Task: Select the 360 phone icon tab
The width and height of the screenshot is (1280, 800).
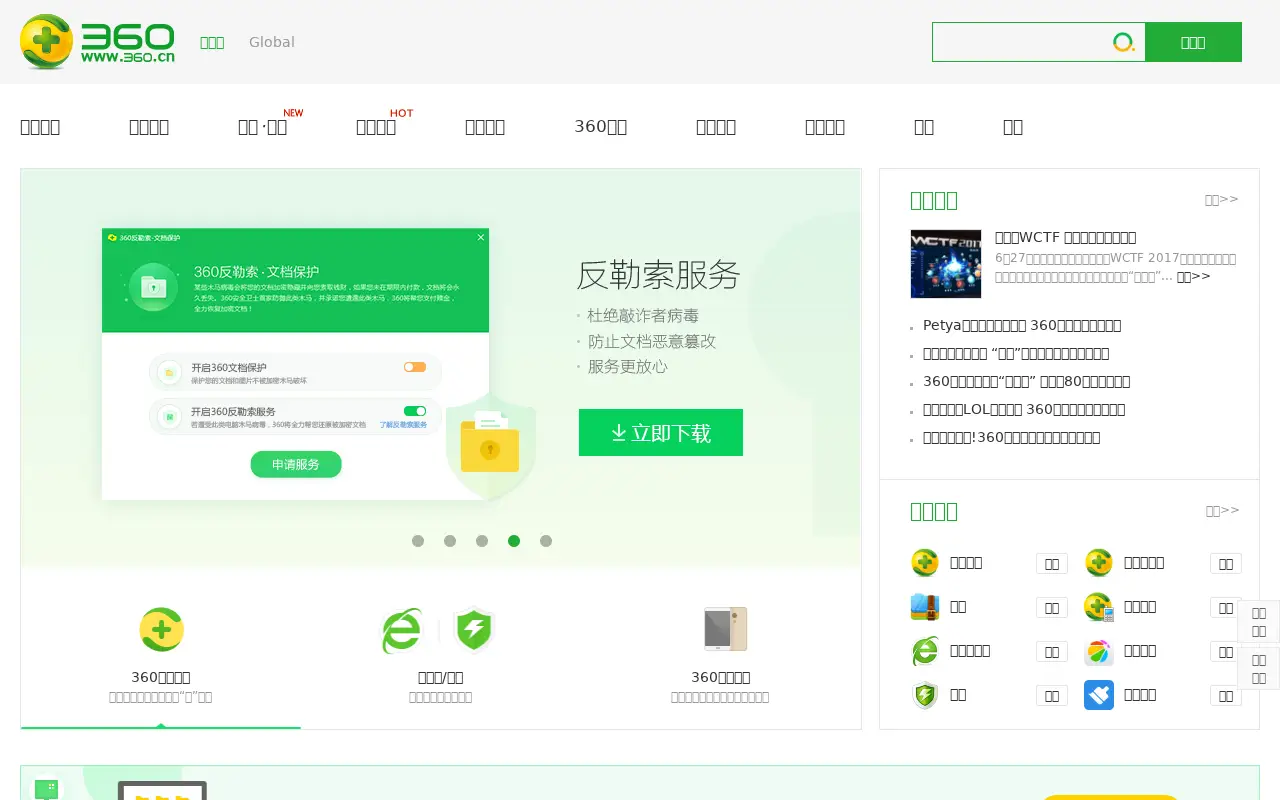Action: point(725,629)
